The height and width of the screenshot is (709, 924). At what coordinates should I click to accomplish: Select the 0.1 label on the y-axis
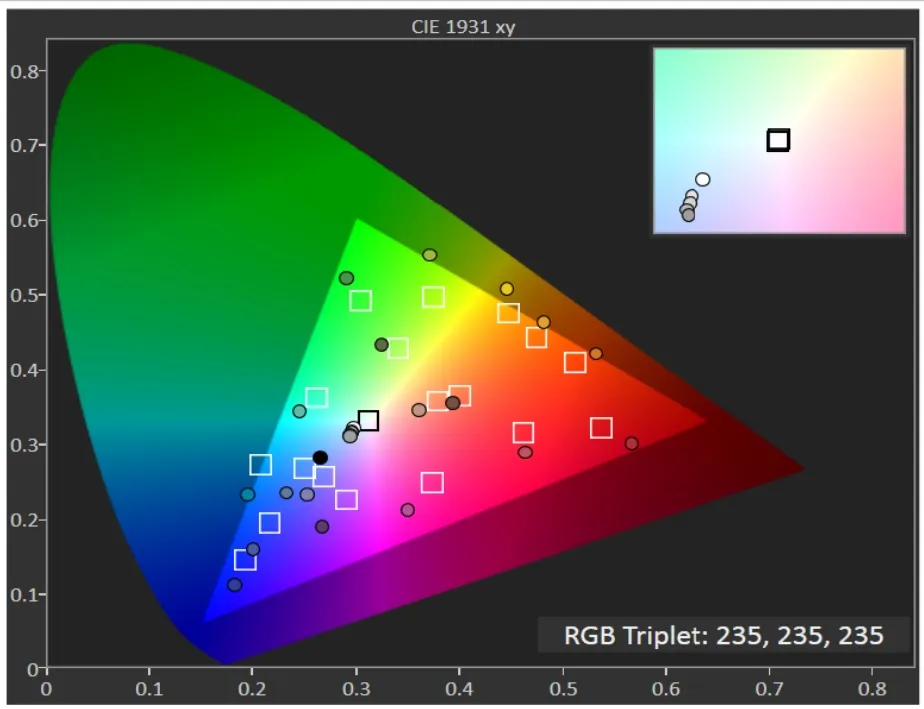point(24,594)
